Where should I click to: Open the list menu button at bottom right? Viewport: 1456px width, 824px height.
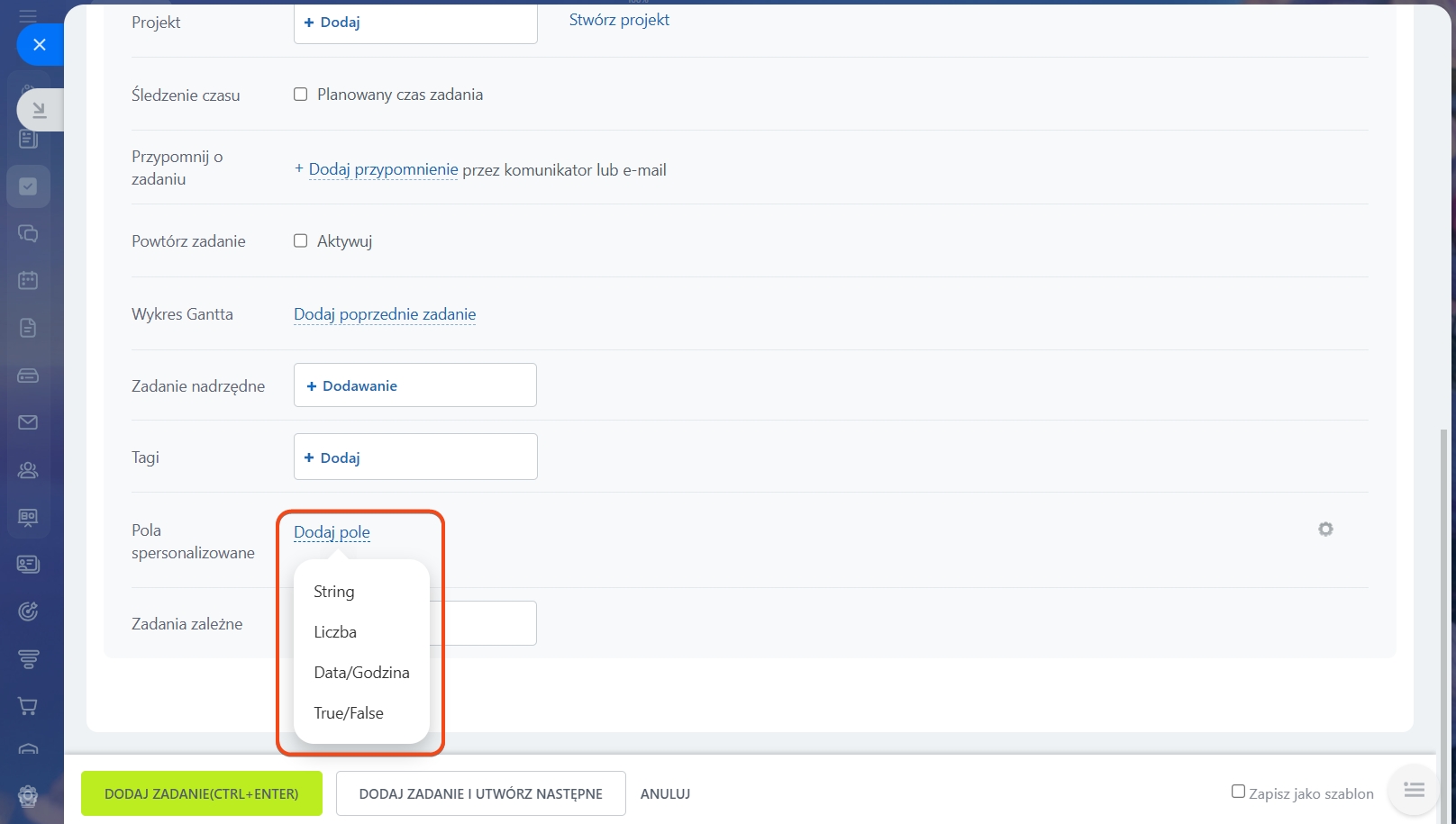1414,790
